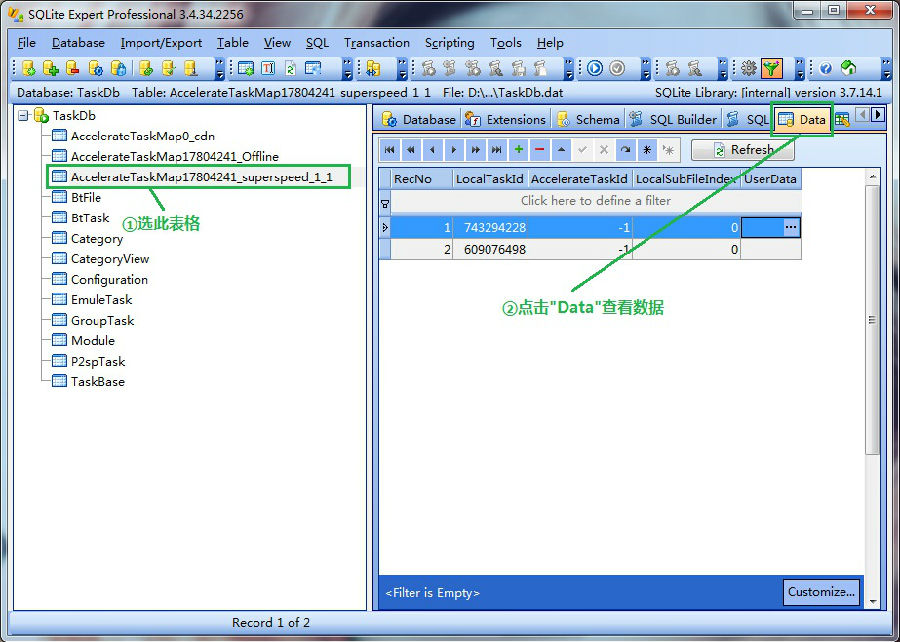900x642 pixels.
Task: Open UserData cell ellipsis editor button
Action: [x=790, y=228]
